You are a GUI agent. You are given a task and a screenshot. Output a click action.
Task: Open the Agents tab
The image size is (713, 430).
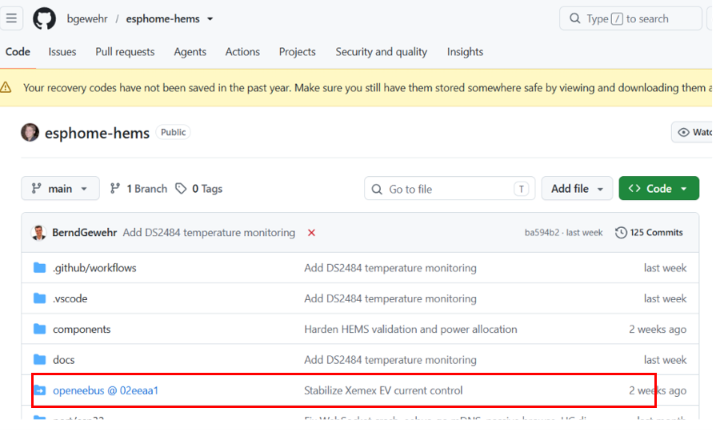click(x=190, y=52)
